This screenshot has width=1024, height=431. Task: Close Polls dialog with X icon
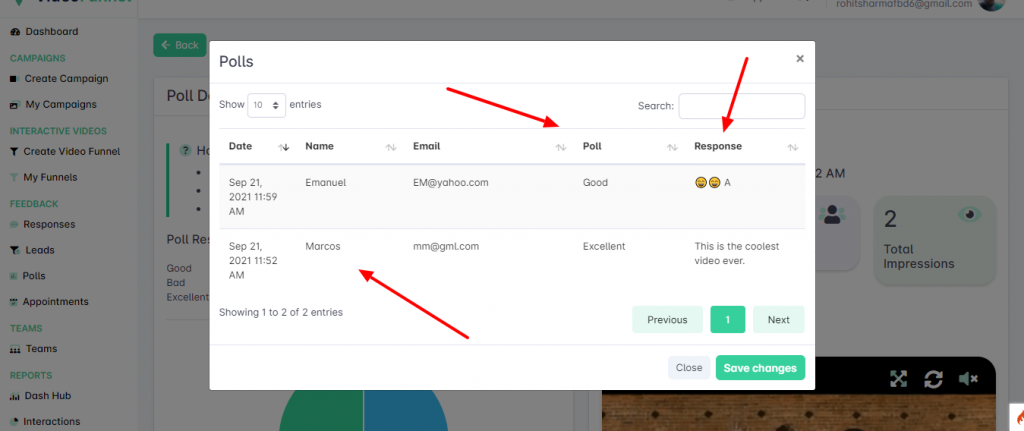pos(799,59)
